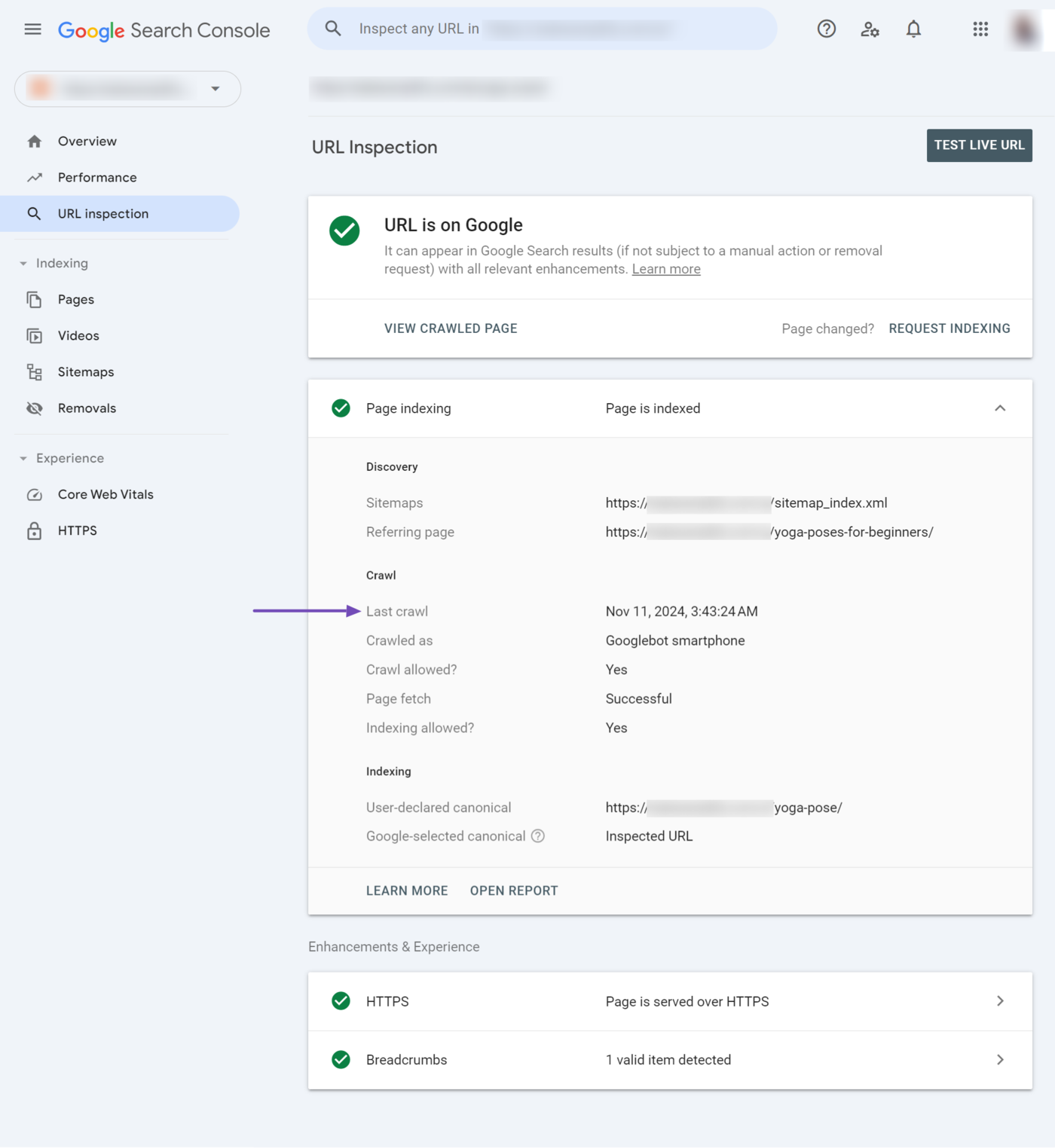Open the notifications bell
The width and height of the screenshot is (1055, 1148).
913,29
